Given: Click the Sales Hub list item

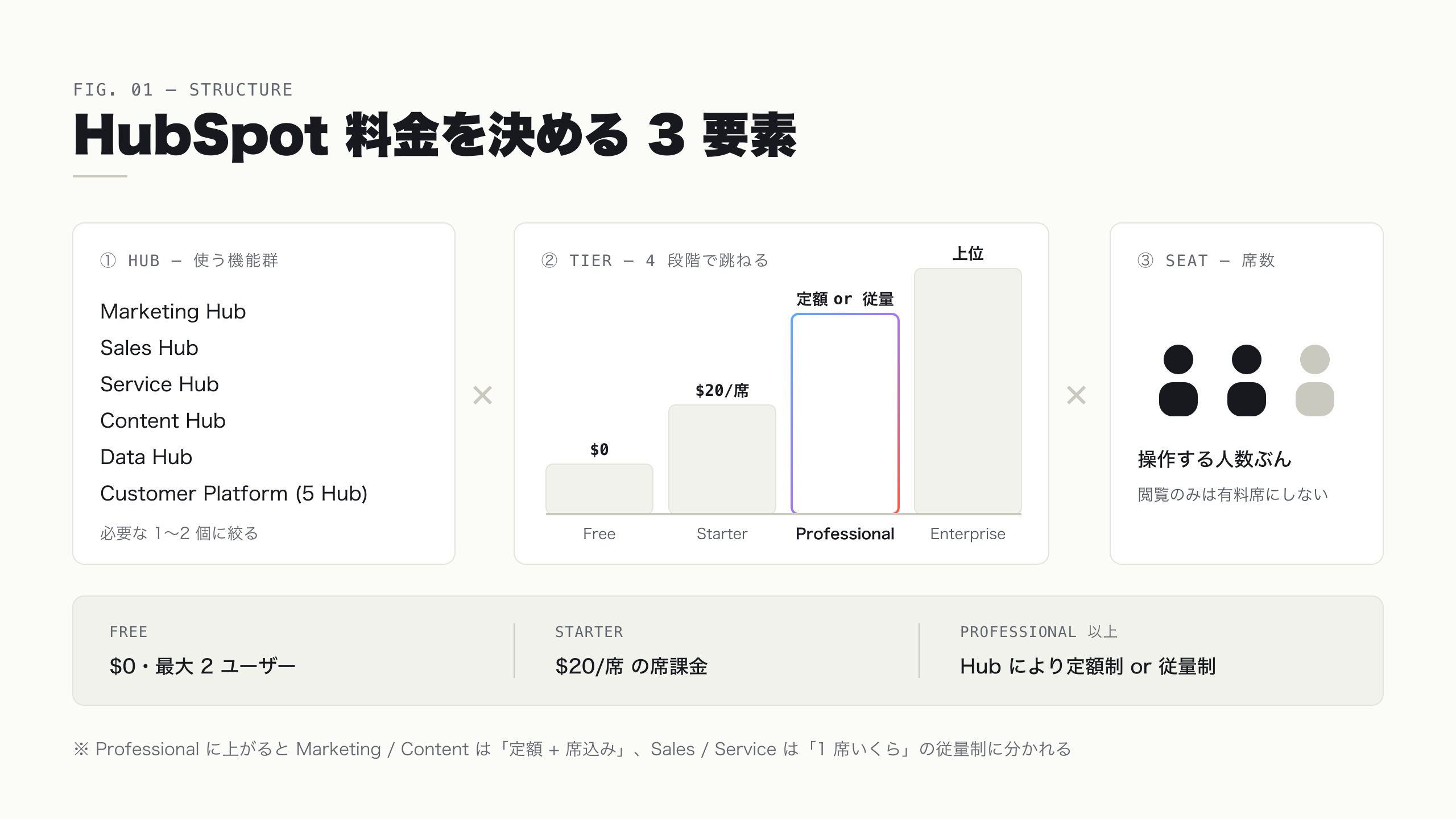Looking at the screenshot, I should [x=149, y=348].
